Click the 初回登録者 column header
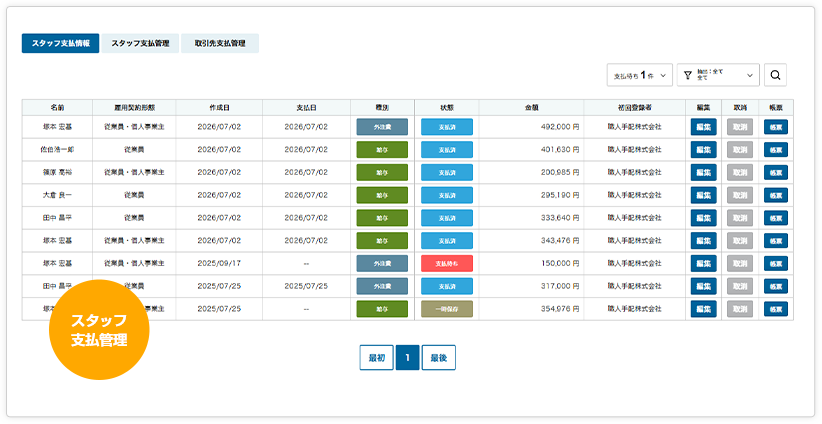This screenshot has height=424, width=822. click(634, 108)
